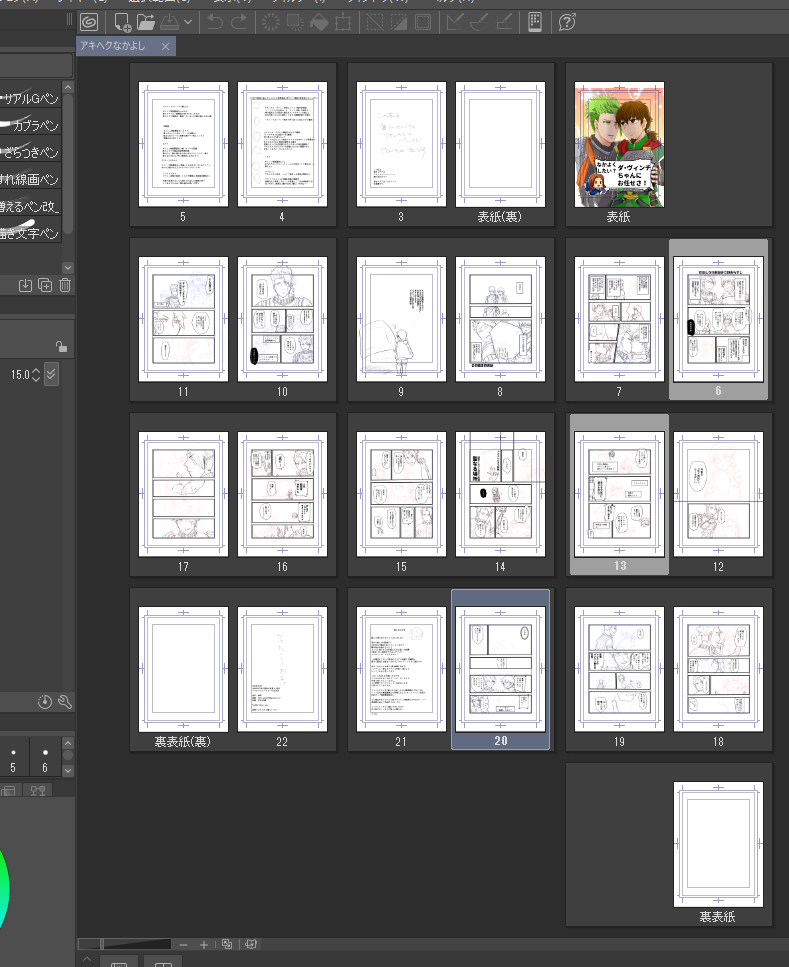The image size is (789, 967).
Task: Select brush size preset 5
Action: coord(13,759)
